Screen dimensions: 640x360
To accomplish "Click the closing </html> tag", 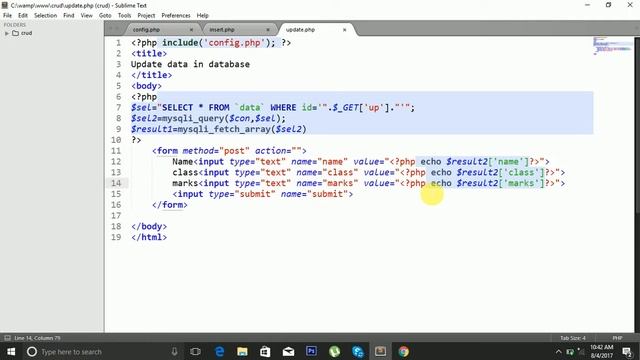I will click(x=149, y=237).
